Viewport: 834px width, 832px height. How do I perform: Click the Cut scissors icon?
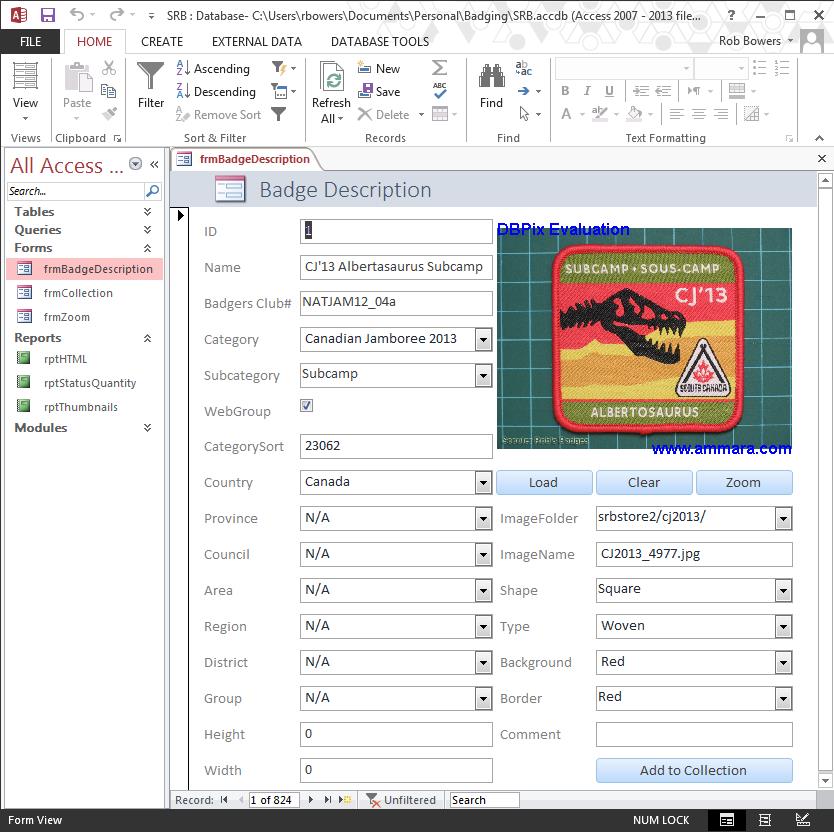click(x=109, y=68)
